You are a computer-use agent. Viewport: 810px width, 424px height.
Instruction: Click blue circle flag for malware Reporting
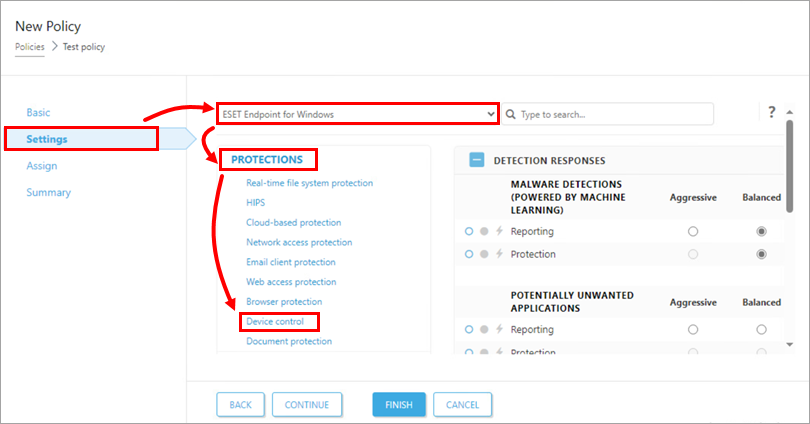coord(469,231)
